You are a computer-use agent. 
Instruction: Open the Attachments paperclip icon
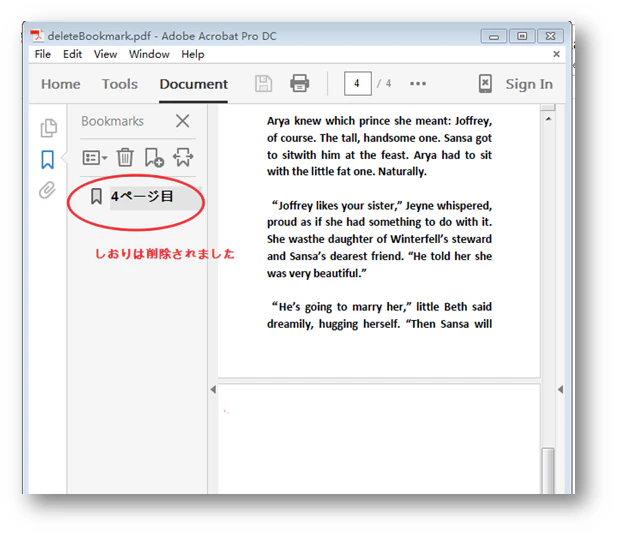point(47,190)
